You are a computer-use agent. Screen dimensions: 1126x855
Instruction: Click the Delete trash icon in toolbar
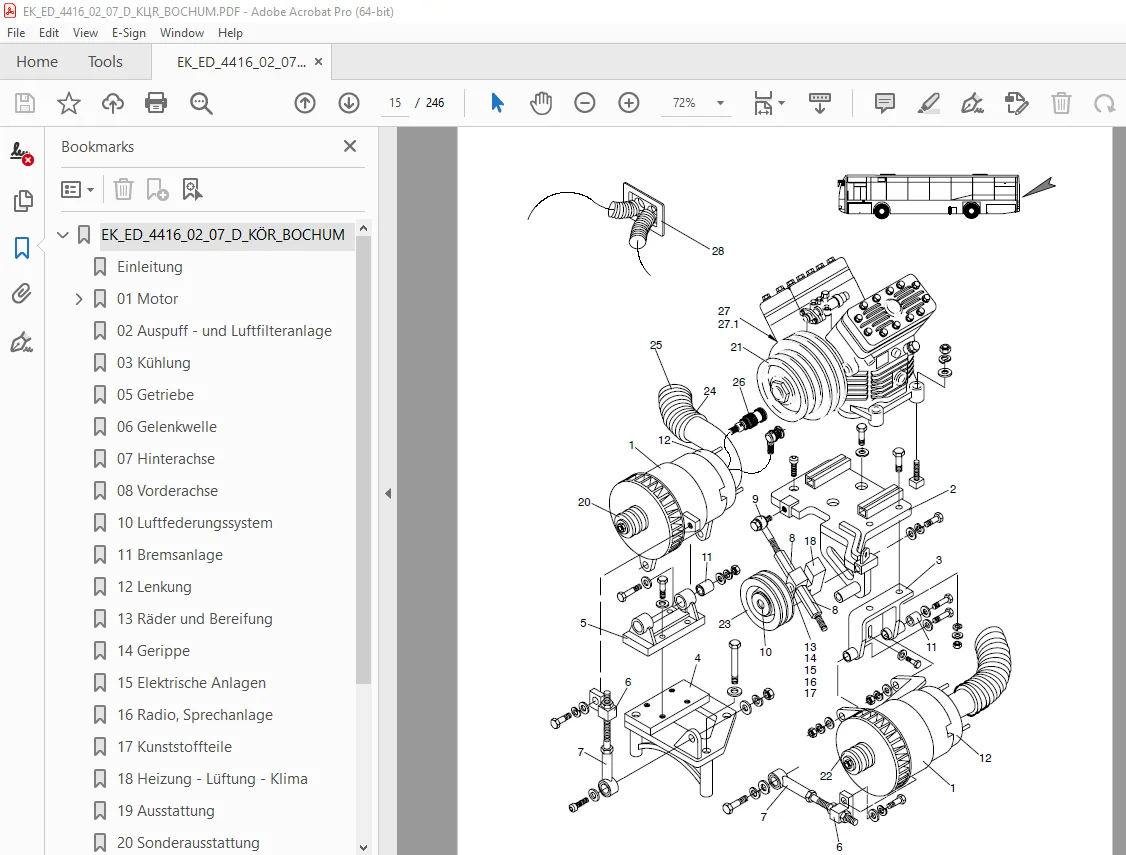(x=1061, y=103)
